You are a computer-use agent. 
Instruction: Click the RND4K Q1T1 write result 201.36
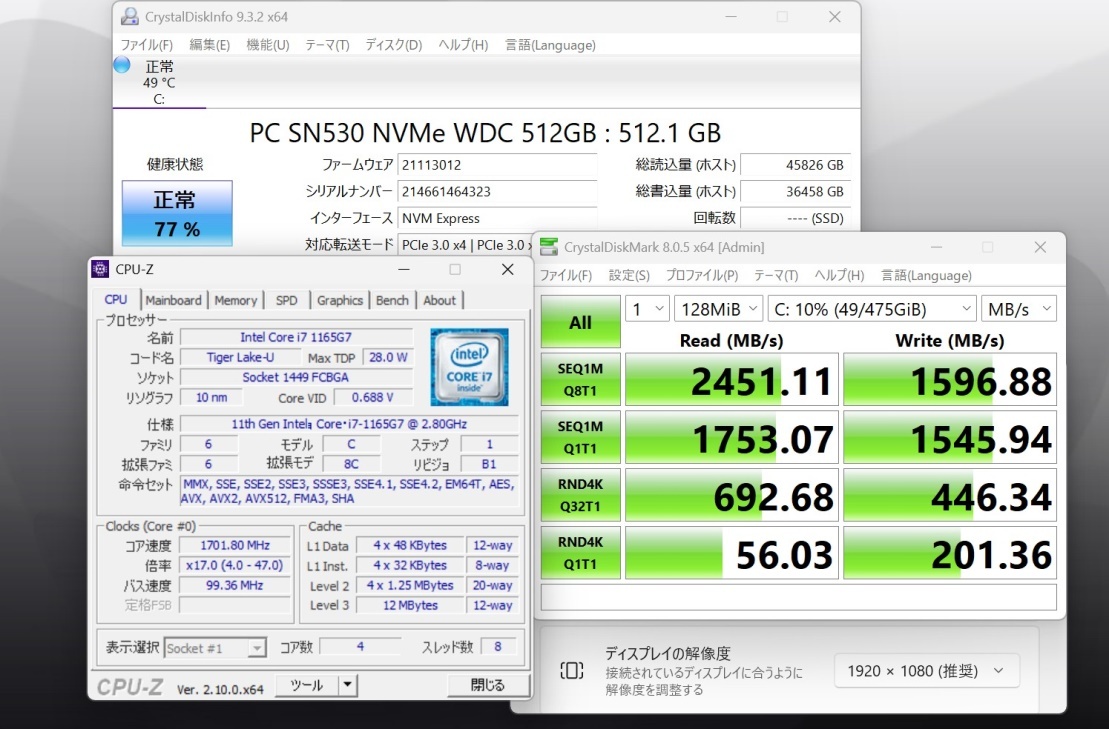pos(950,553)
